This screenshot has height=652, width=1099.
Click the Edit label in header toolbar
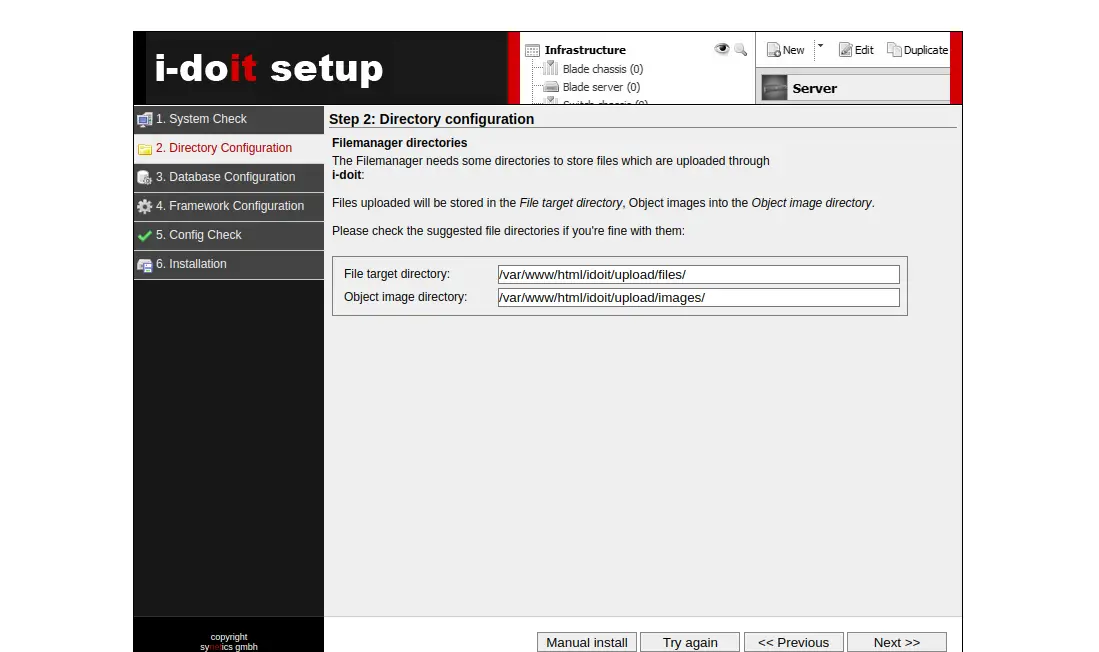coord(864,50)
